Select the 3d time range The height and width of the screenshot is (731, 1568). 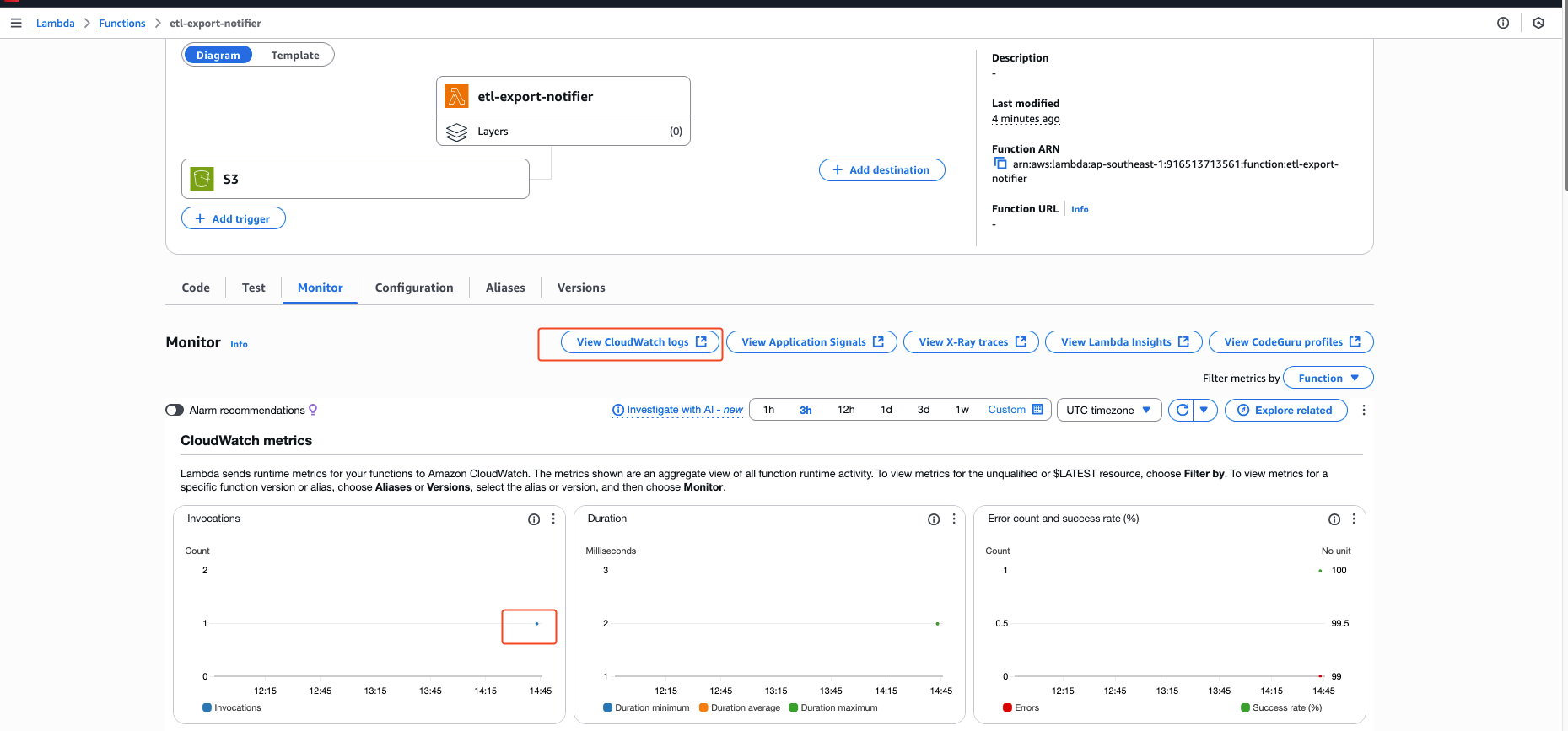(x=924, y=410)
